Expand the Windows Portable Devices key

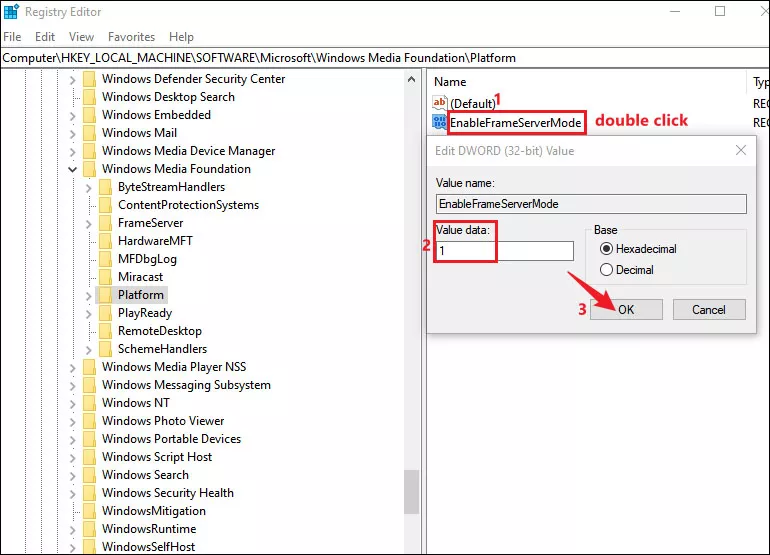[x=73, y=440]
